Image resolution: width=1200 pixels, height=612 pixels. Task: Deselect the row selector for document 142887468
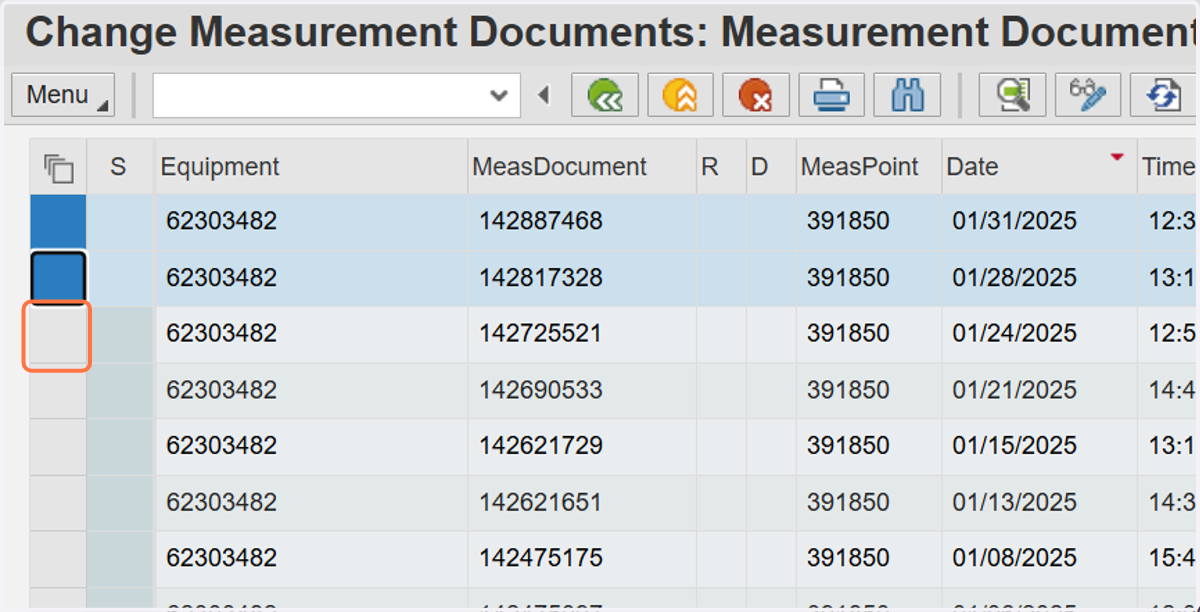(x=59, y=222)
